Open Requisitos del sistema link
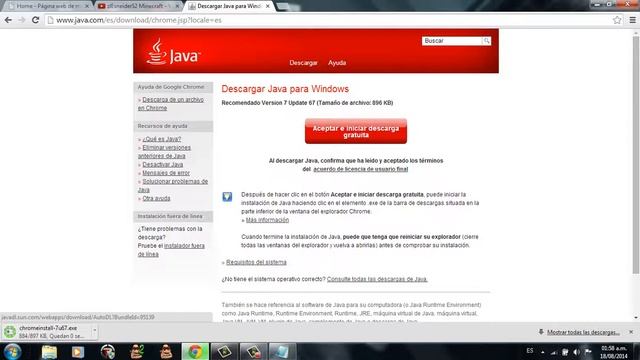This screenshot has width=640, height=360. pos(256,262)
